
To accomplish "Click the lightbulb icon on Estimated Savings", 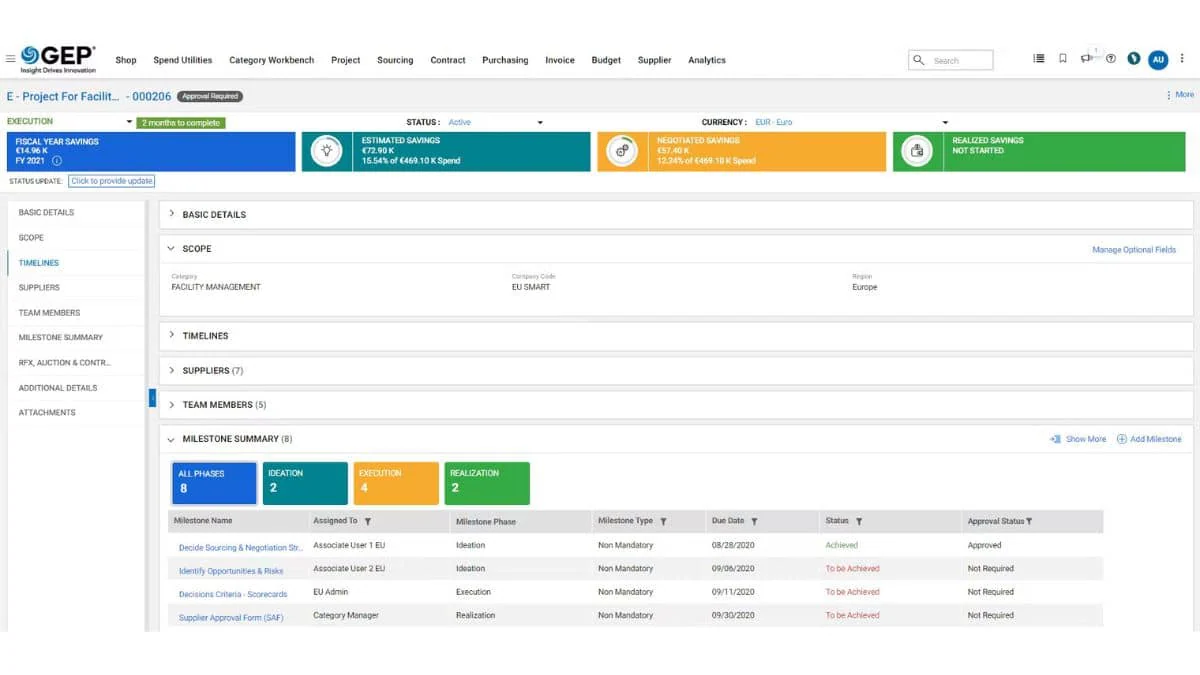I will pos(326,151).
